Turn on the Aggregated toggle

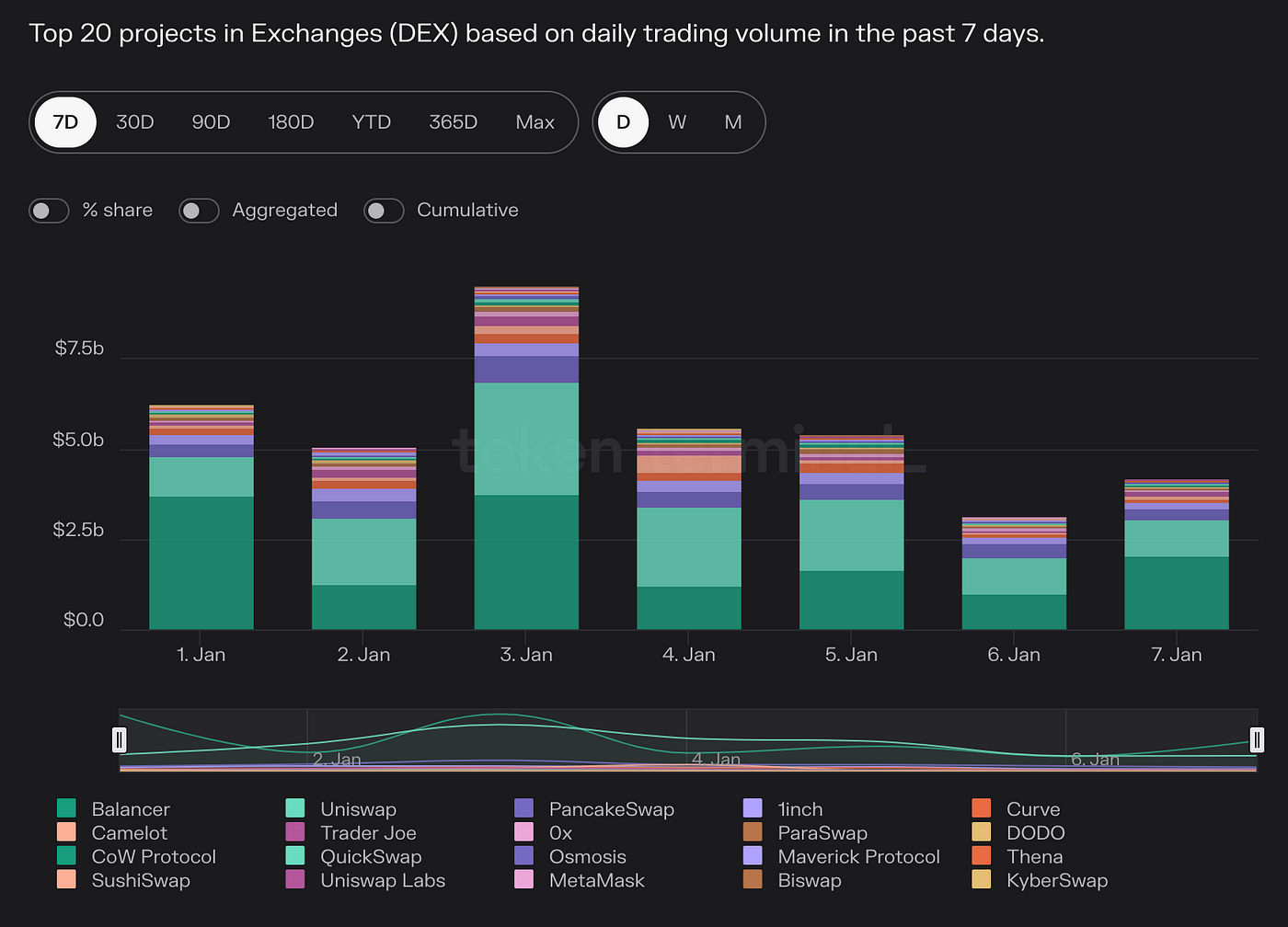tap(199, 211)
